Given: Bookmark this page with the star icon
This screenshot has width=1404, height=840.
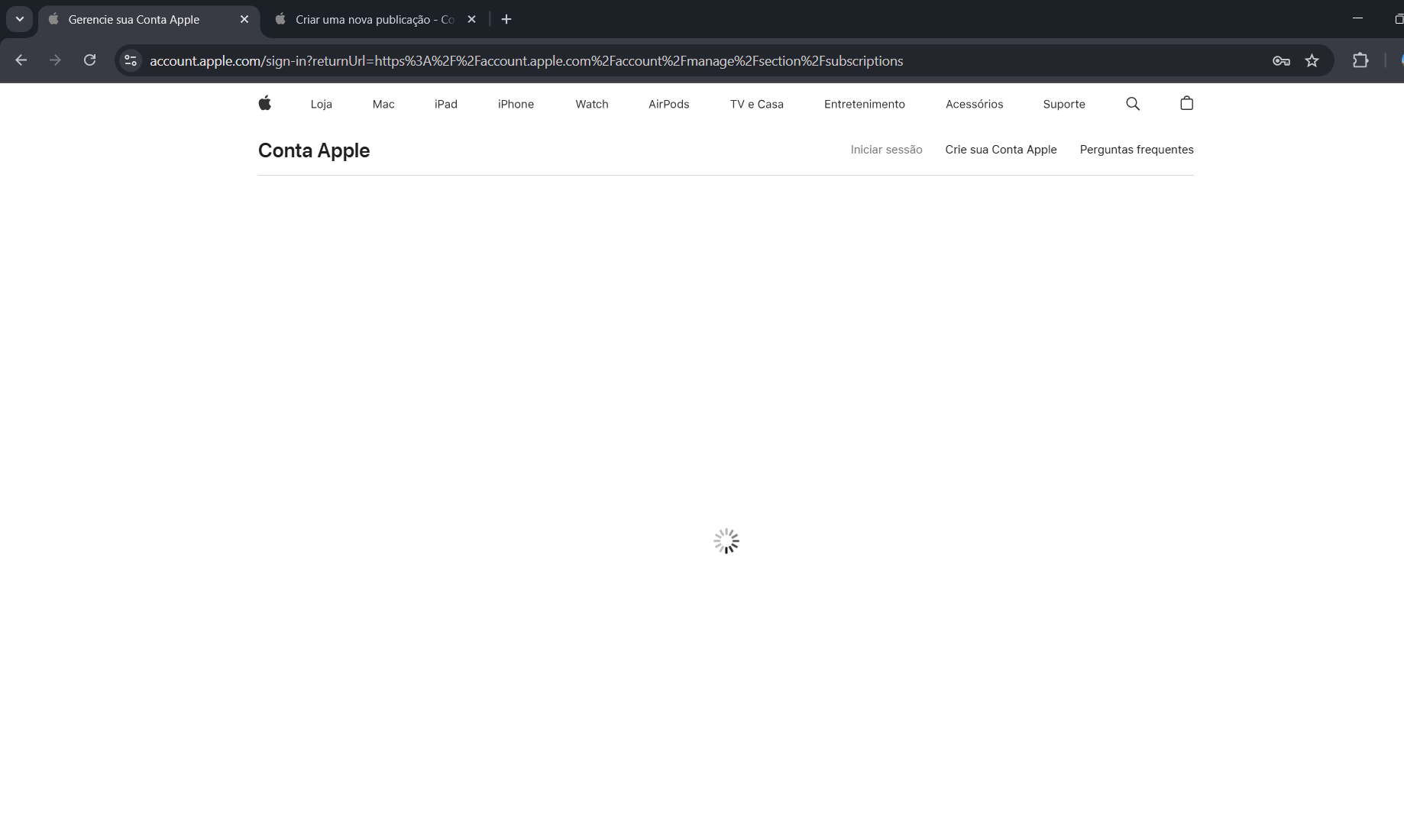Looking at the screenshot, I should click(x=1312, y=61).
